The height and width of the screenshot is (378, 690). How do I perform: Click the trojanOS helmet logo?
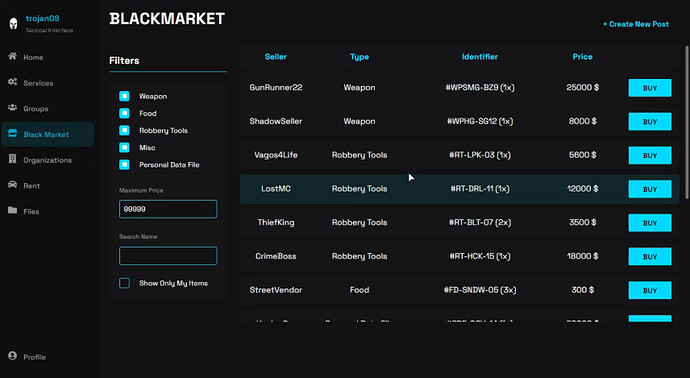tap(13, 23)
